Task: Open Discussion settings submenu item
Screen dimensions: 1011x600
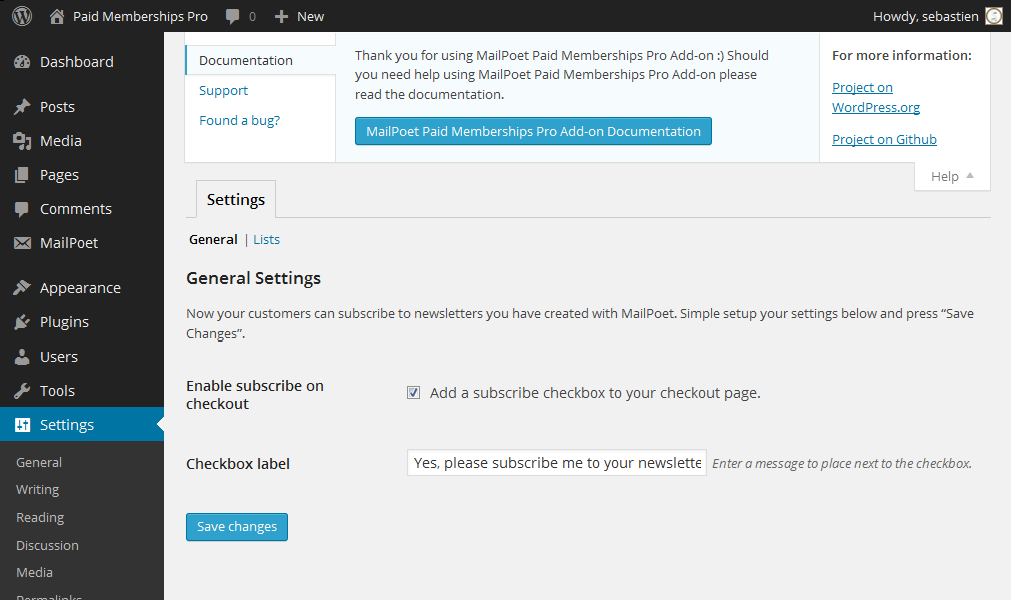Action: pyautogui.click(x=47, y=545)
